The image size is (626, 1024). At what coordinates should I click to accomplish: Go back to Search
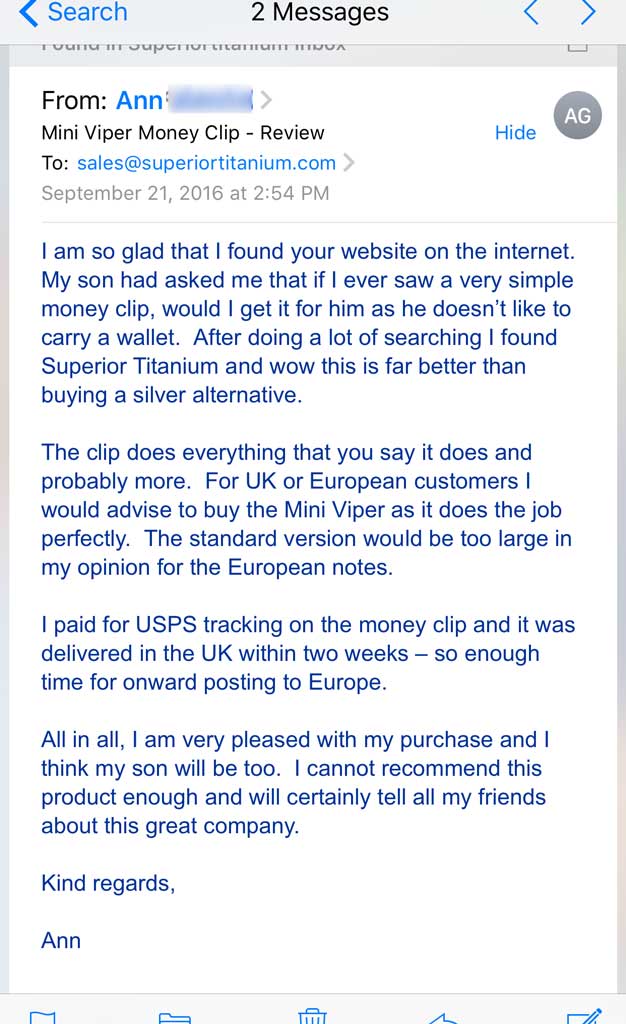74,12
